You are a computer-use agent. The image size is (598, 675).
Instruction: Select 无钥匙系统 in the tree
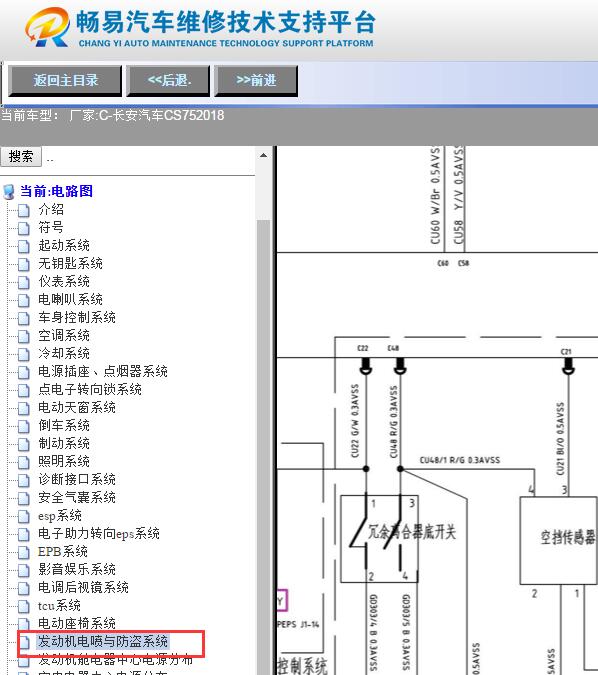tap(70, 263)
